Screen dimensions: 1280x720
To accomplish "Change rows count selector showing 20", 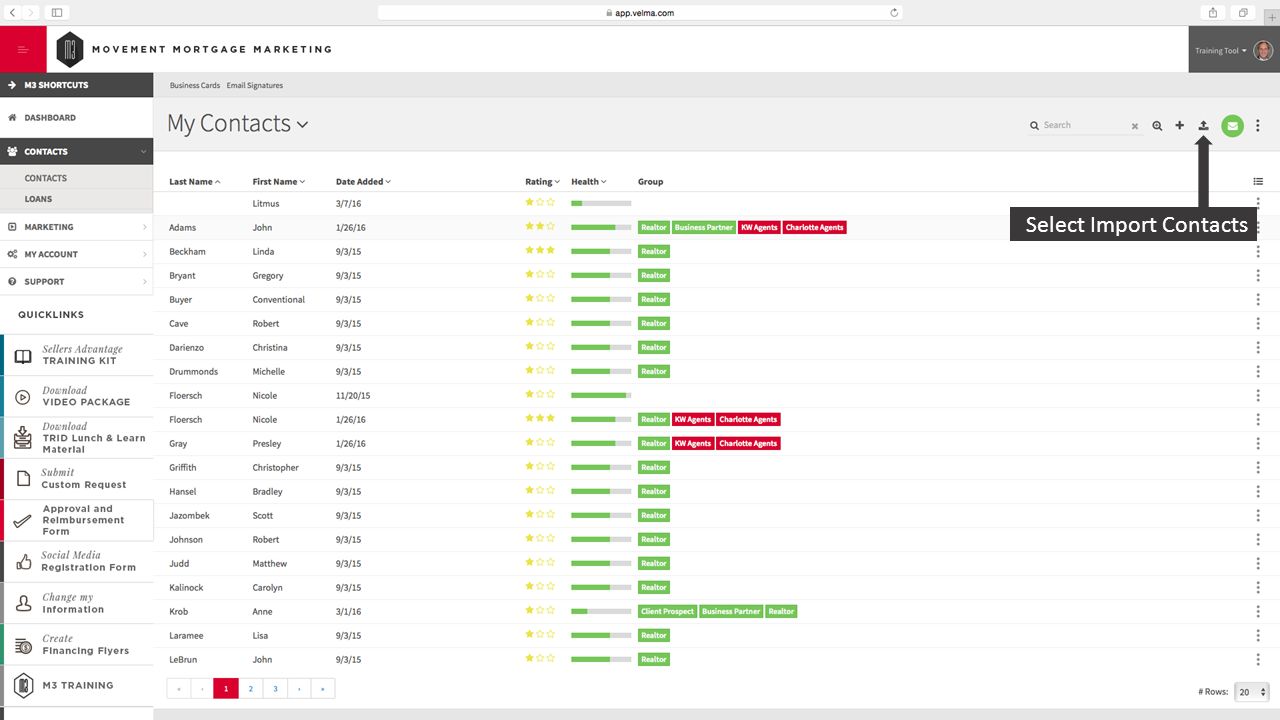I will tap(1252, 692).
